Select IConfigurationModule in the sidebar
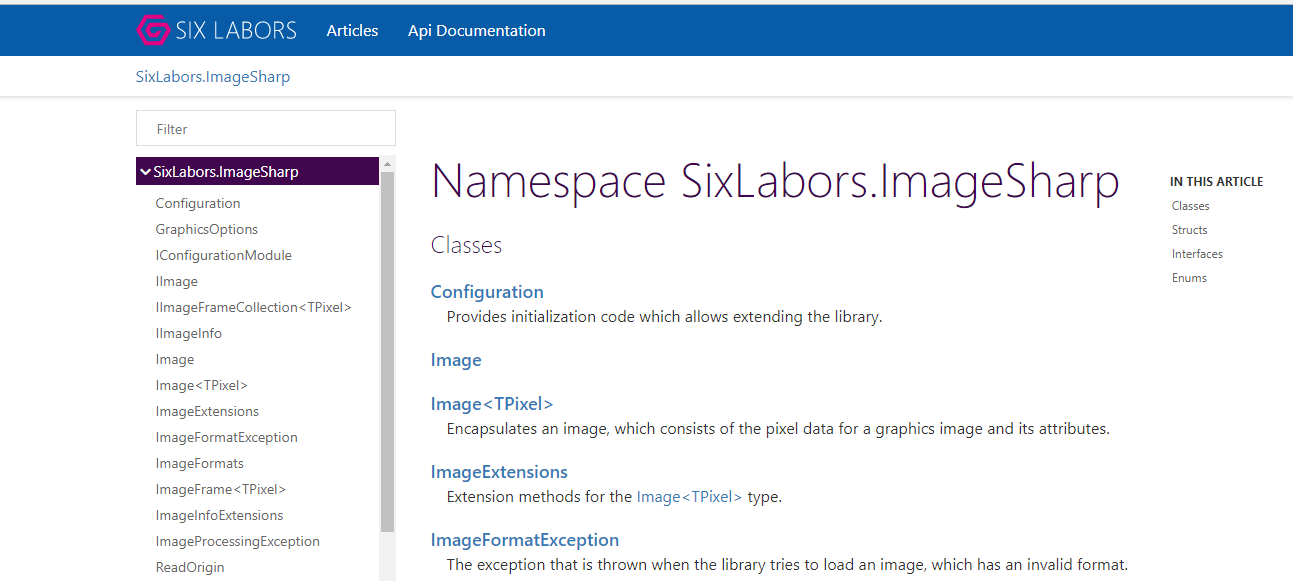 (x=224, y=255)
